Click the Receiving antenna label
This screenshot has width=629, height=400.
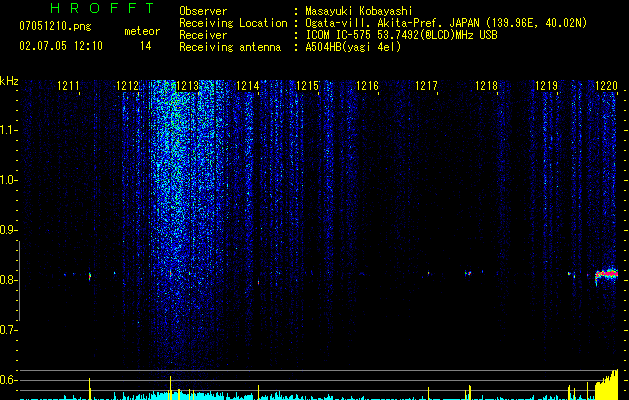[x=230, y=47]
